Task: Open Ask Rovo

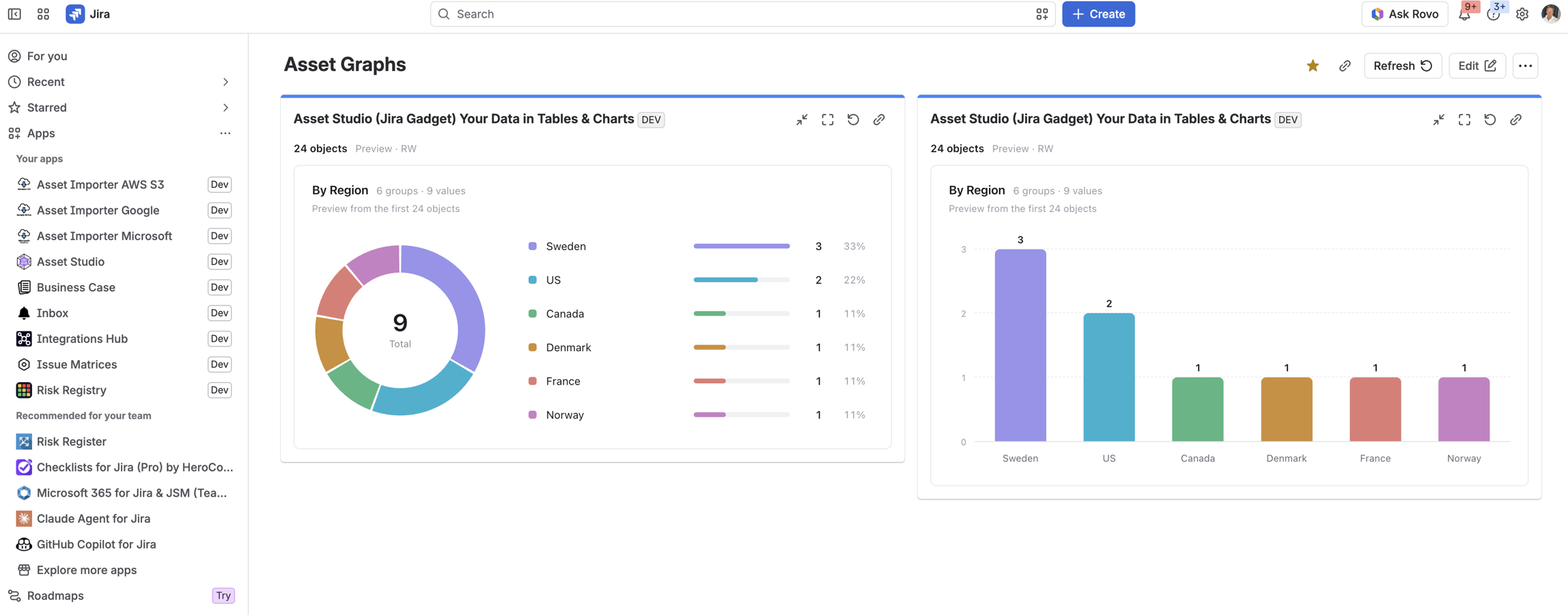Action: [x=1404, y=14]
